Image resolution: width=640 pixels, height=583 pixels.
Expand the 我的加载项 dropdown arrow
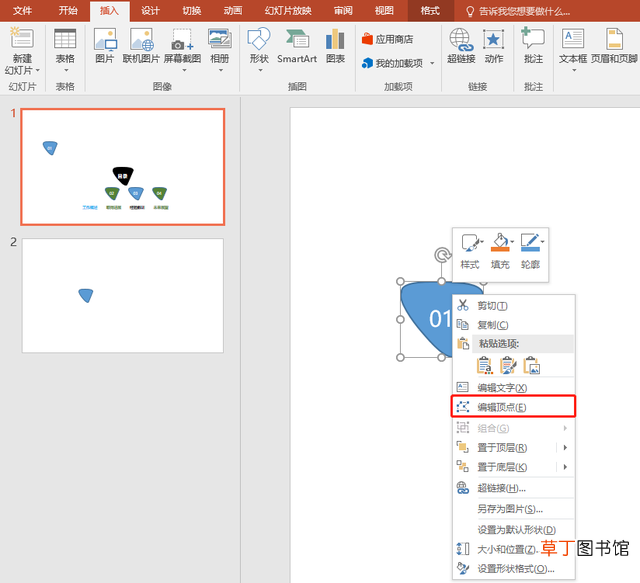432,63
